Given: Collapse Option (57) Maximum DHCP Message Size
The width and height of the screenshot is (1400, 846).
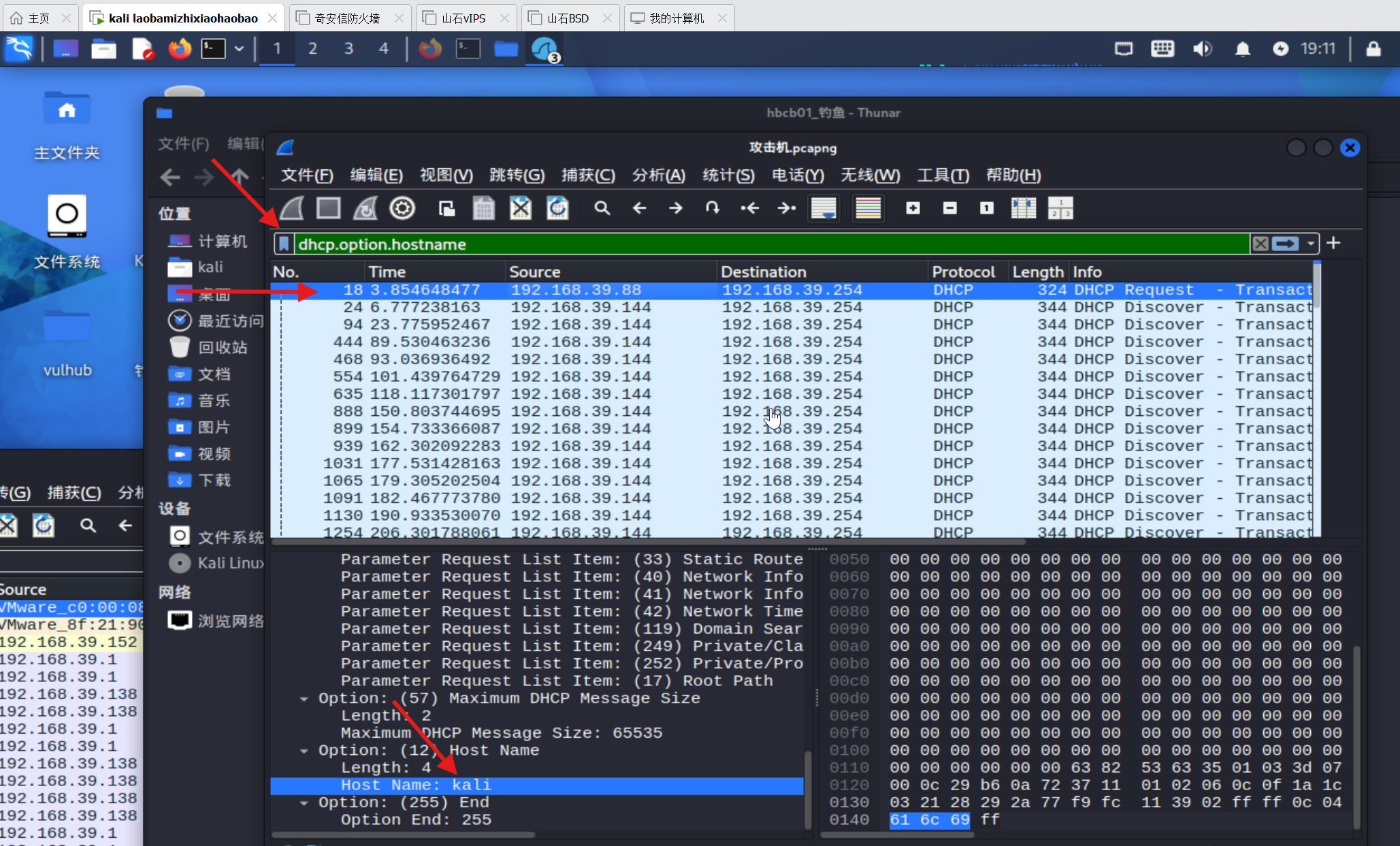Looking at the screenshot, I should [304, 699].
